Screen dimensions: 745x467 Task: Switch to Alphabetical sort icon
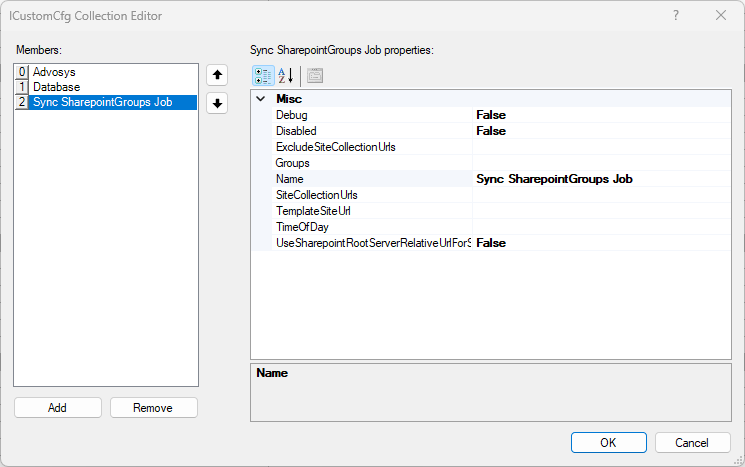[285, 75]
